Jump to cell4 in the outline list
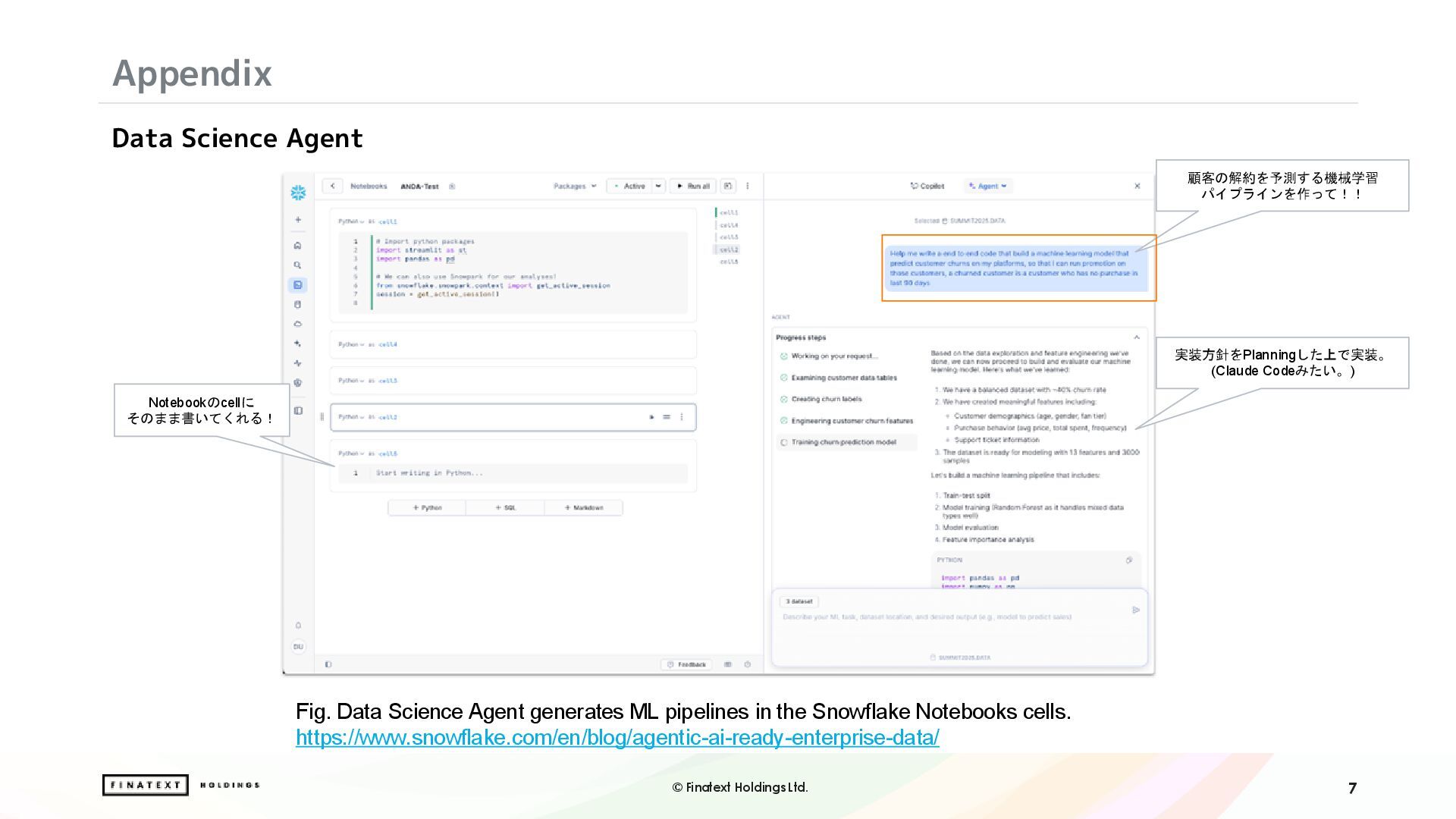The image size is (1456, 819). coord(729,225)
